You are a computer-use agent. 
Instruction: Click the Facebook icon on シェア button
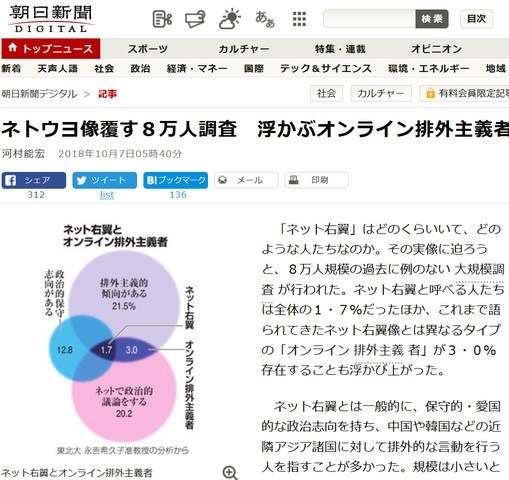click(10, 181)
